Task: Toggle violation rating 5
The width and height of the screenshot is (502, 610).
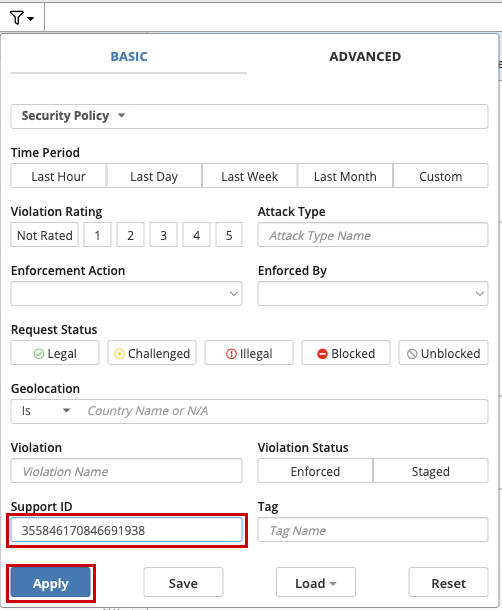Action: (229, 235)
